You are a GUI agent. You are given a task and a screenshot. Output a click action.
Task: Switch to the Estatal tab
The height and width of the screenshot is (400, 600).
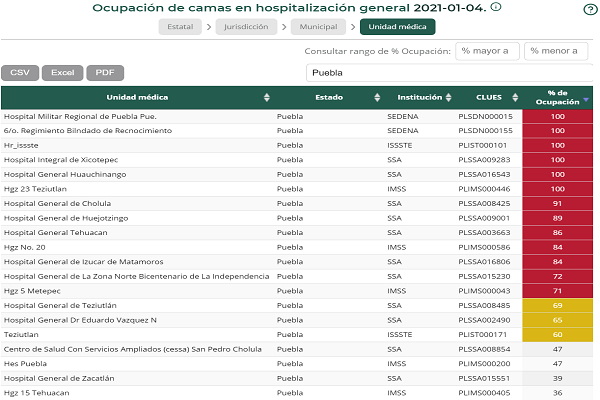[180, 27]
